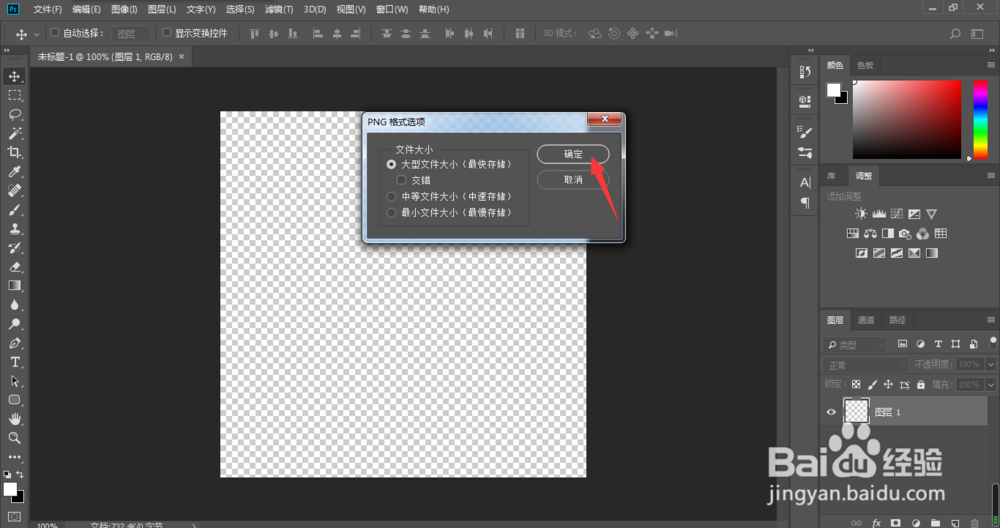Open the Layers panel flyout menu
This screenshot has height=528, width=1000.
coord(991,319)
